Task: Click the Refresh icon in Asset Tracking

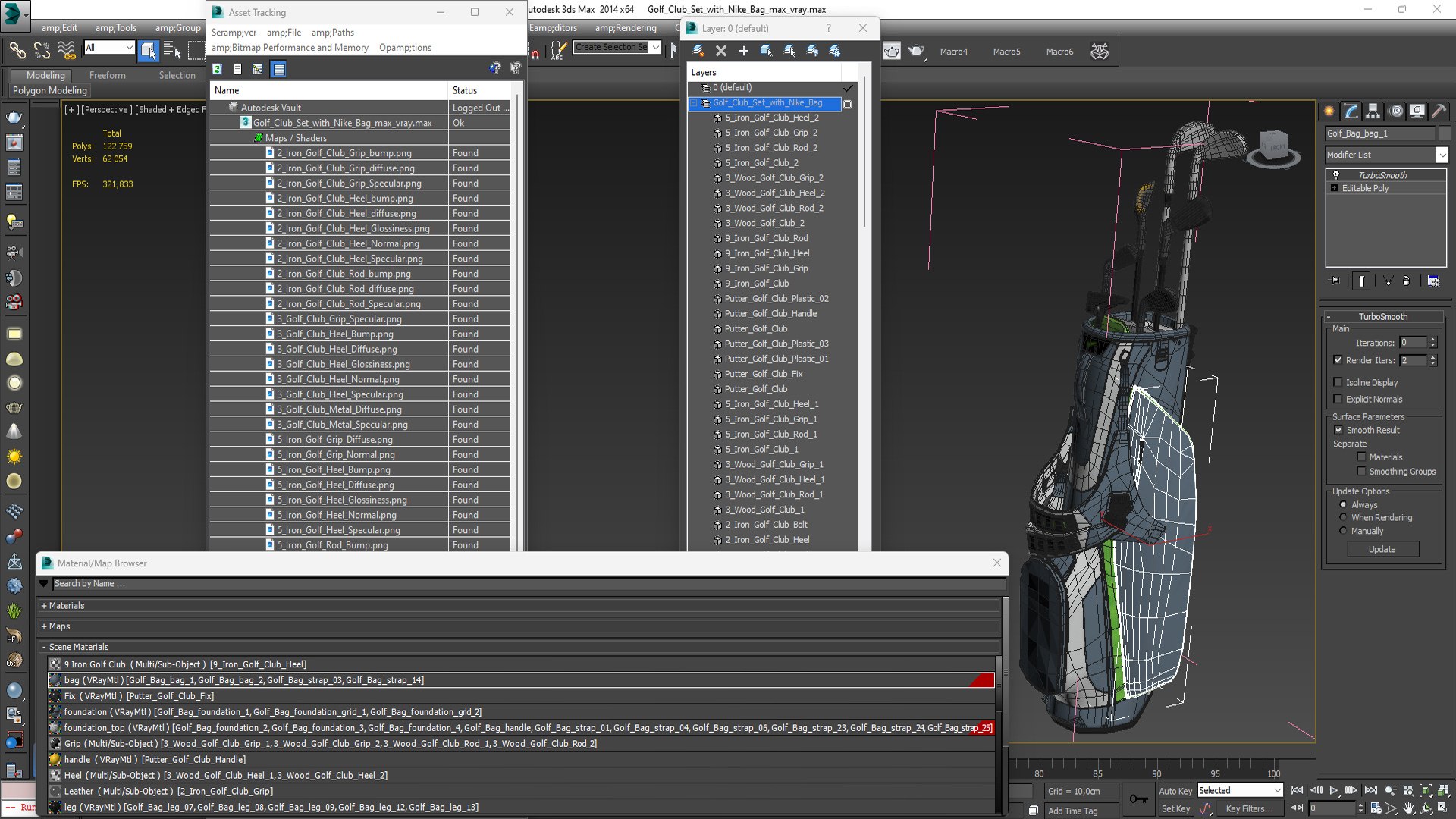Action: [218, 69]
